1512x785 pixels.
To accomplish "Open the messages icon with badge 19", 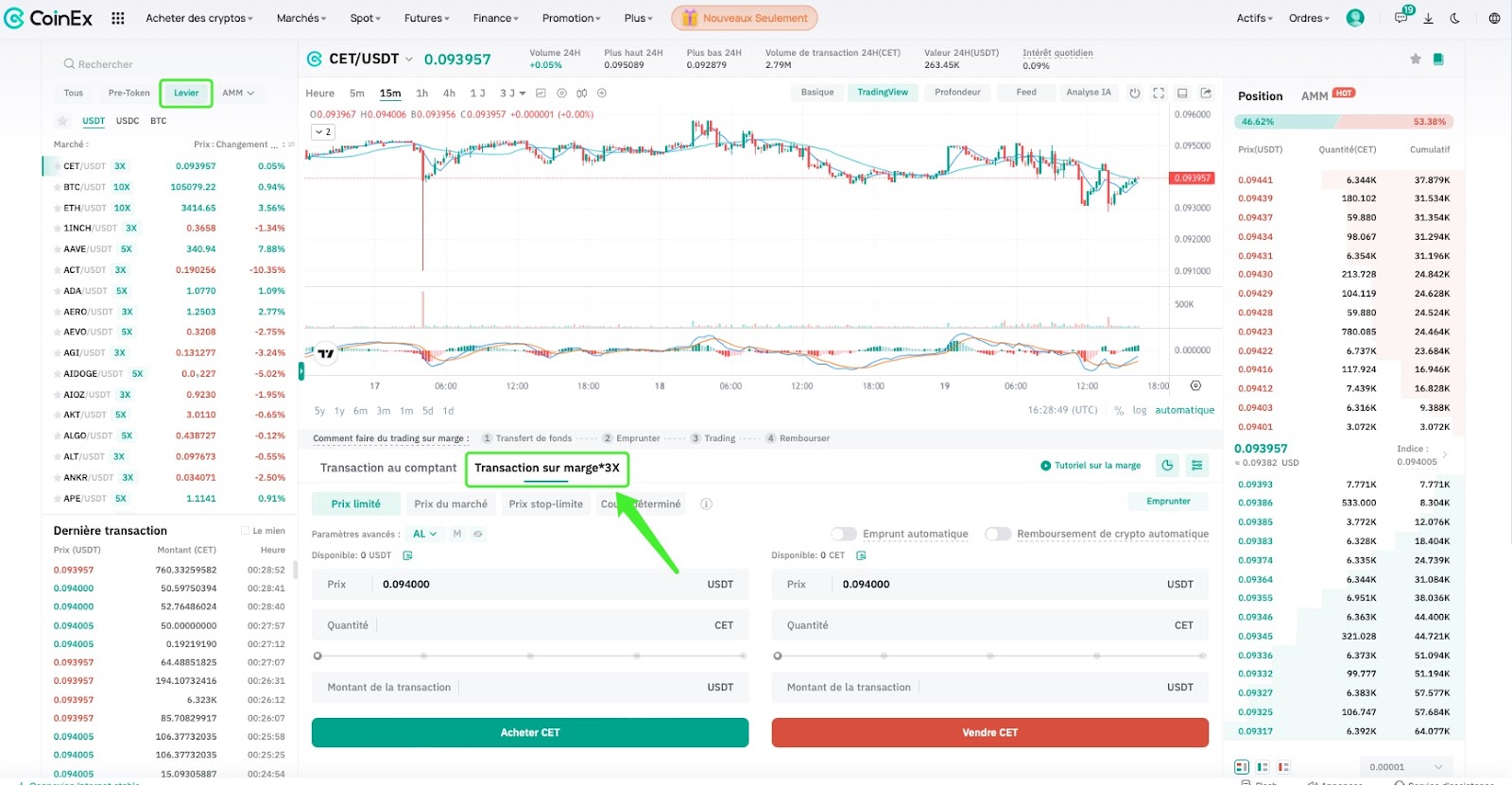I will pos(1401,18).
